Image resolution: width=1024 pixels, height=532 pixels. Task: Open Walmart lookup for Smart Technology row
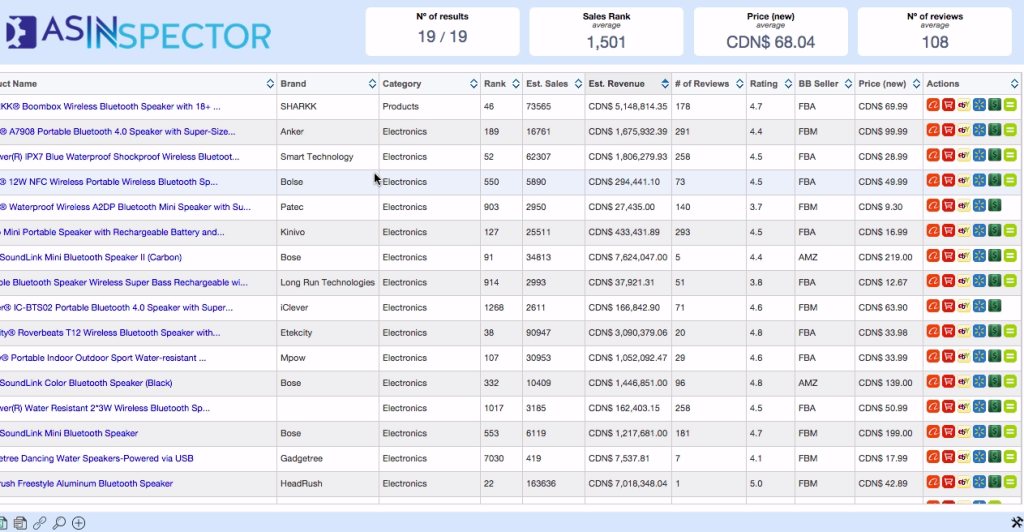(979, 155)
